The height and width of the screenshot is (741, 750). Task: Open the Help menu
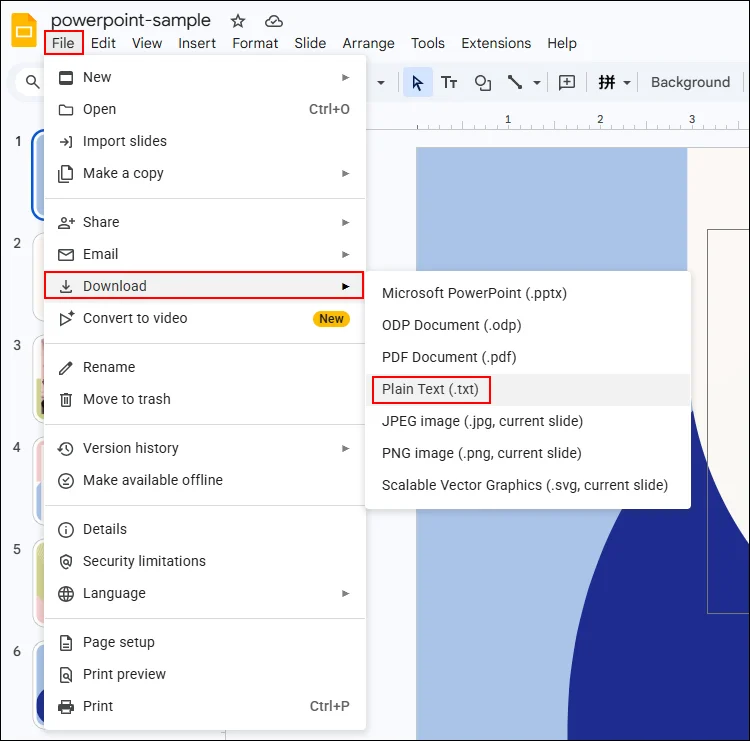(x=562, y=43)
